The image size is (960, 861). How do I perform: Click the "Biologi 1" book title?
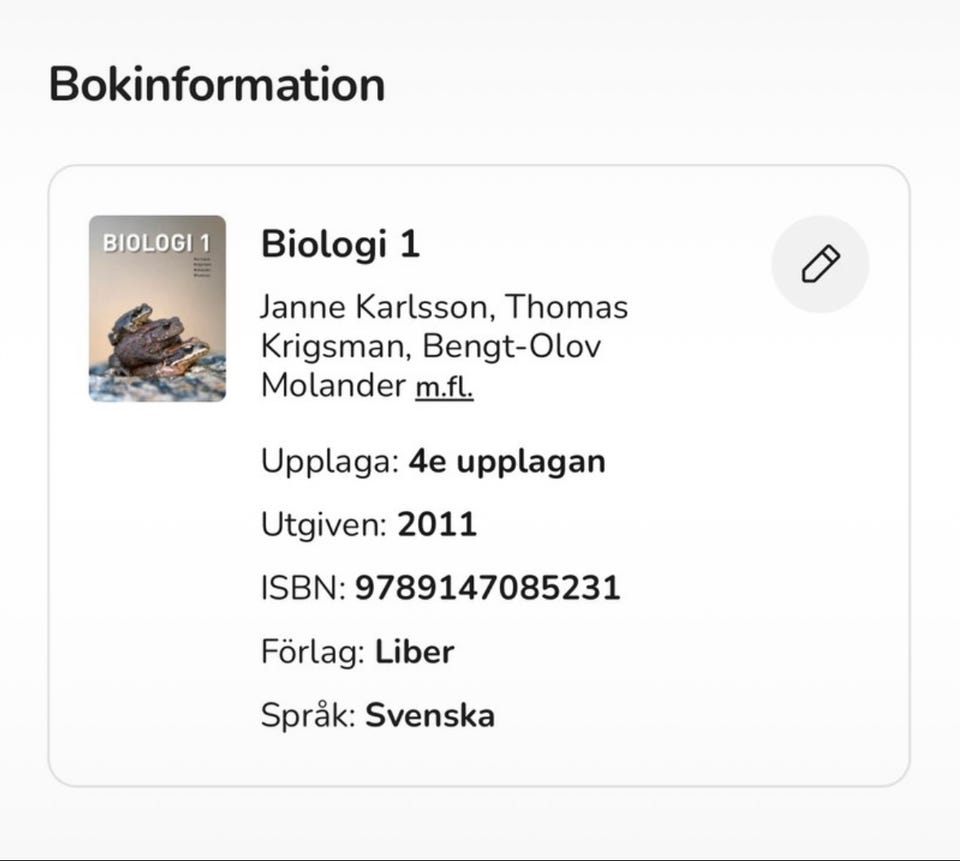(340, 244)
